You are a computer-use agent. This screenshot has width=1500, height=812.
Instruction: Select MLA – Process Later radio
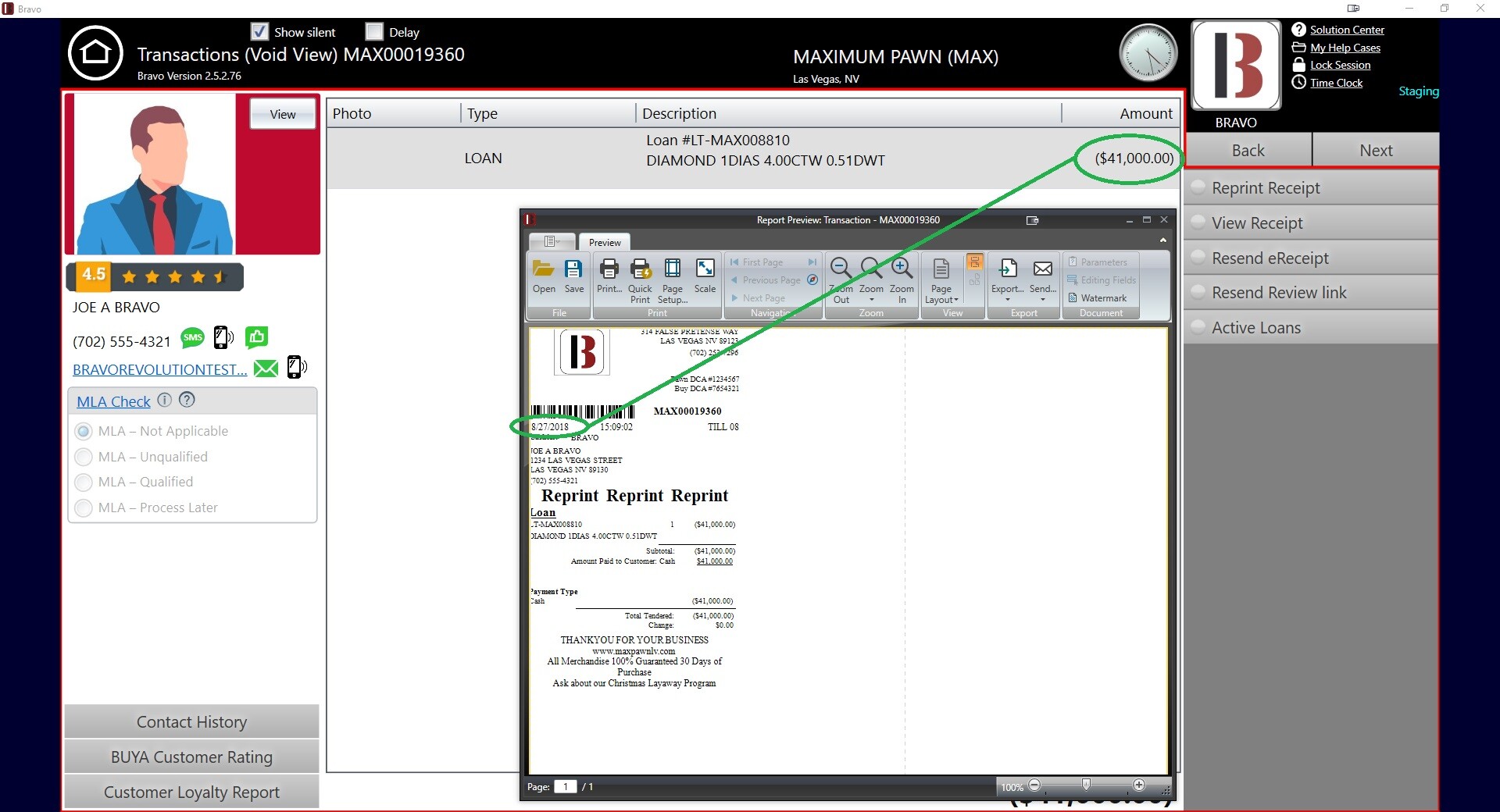click(84, 507)
